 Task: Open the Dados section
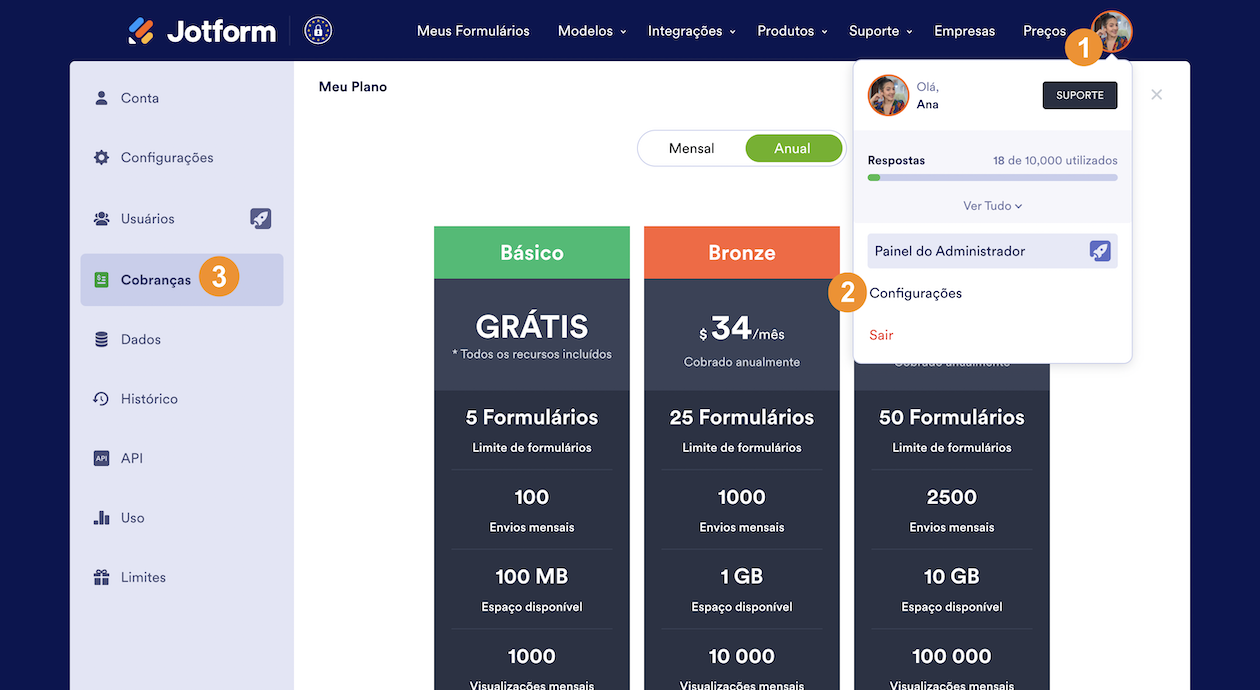(182, 339)
